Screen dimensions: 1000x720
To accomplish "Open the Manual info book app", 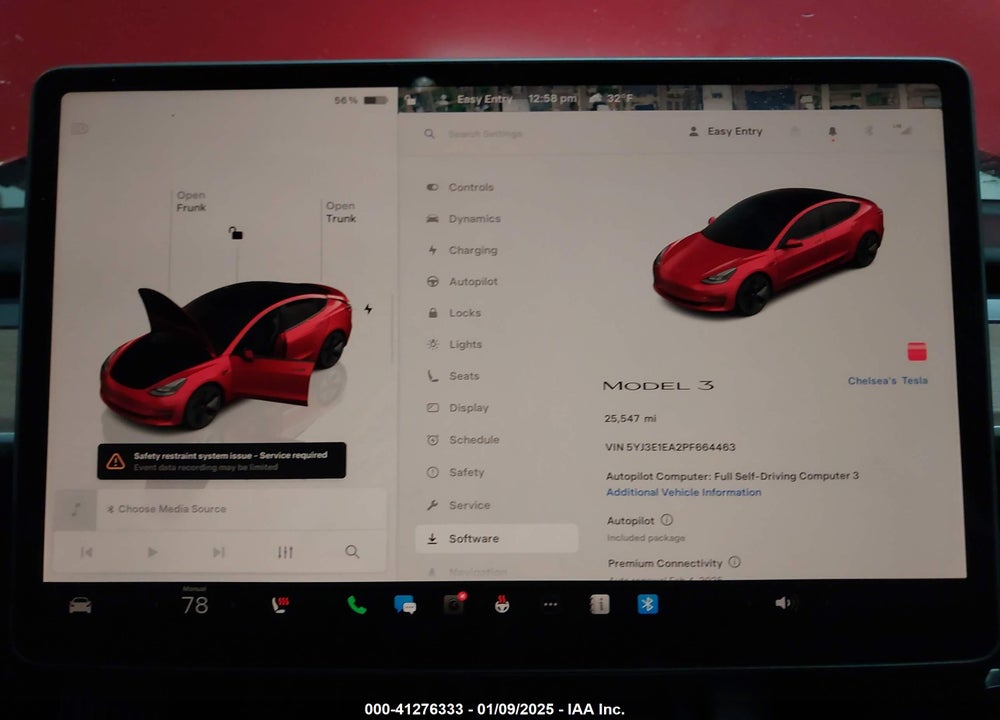I will [599, 604].
